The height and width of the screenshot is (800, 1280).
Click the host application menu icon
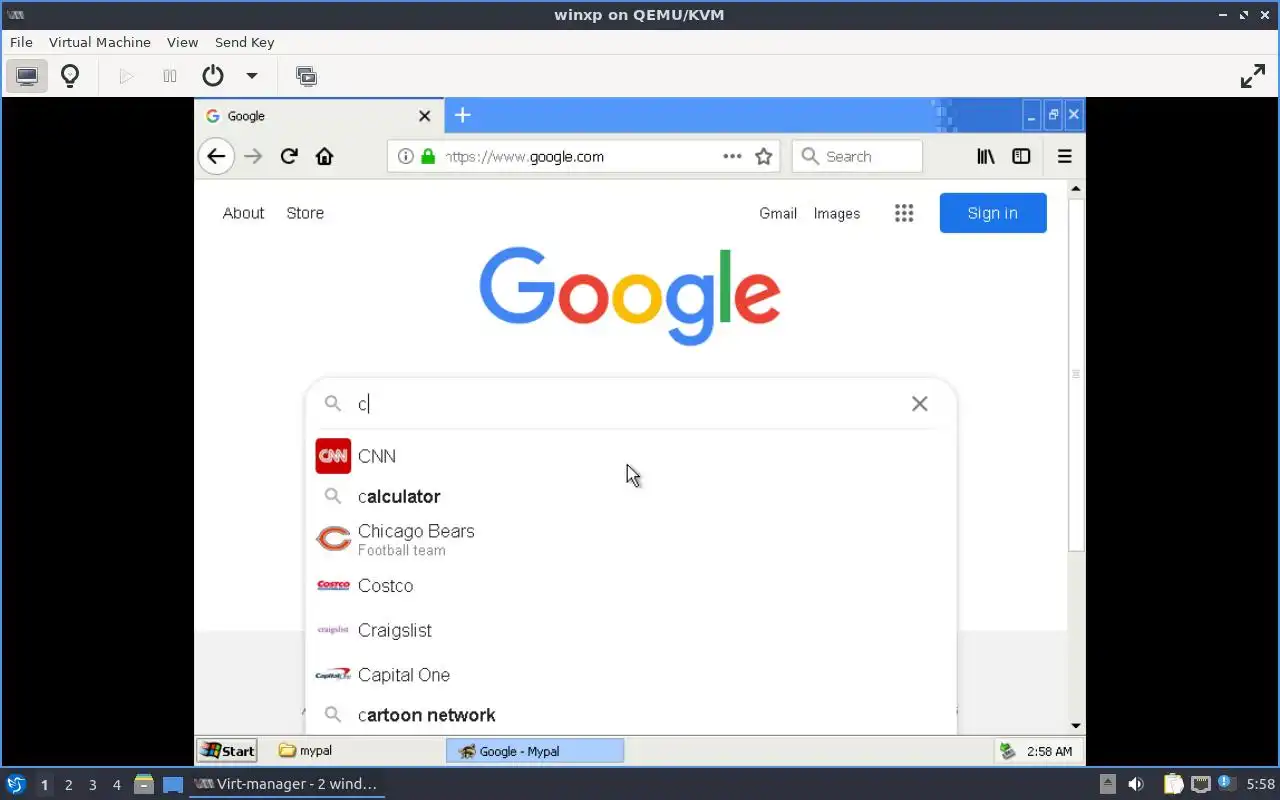[x=15, y=784]
